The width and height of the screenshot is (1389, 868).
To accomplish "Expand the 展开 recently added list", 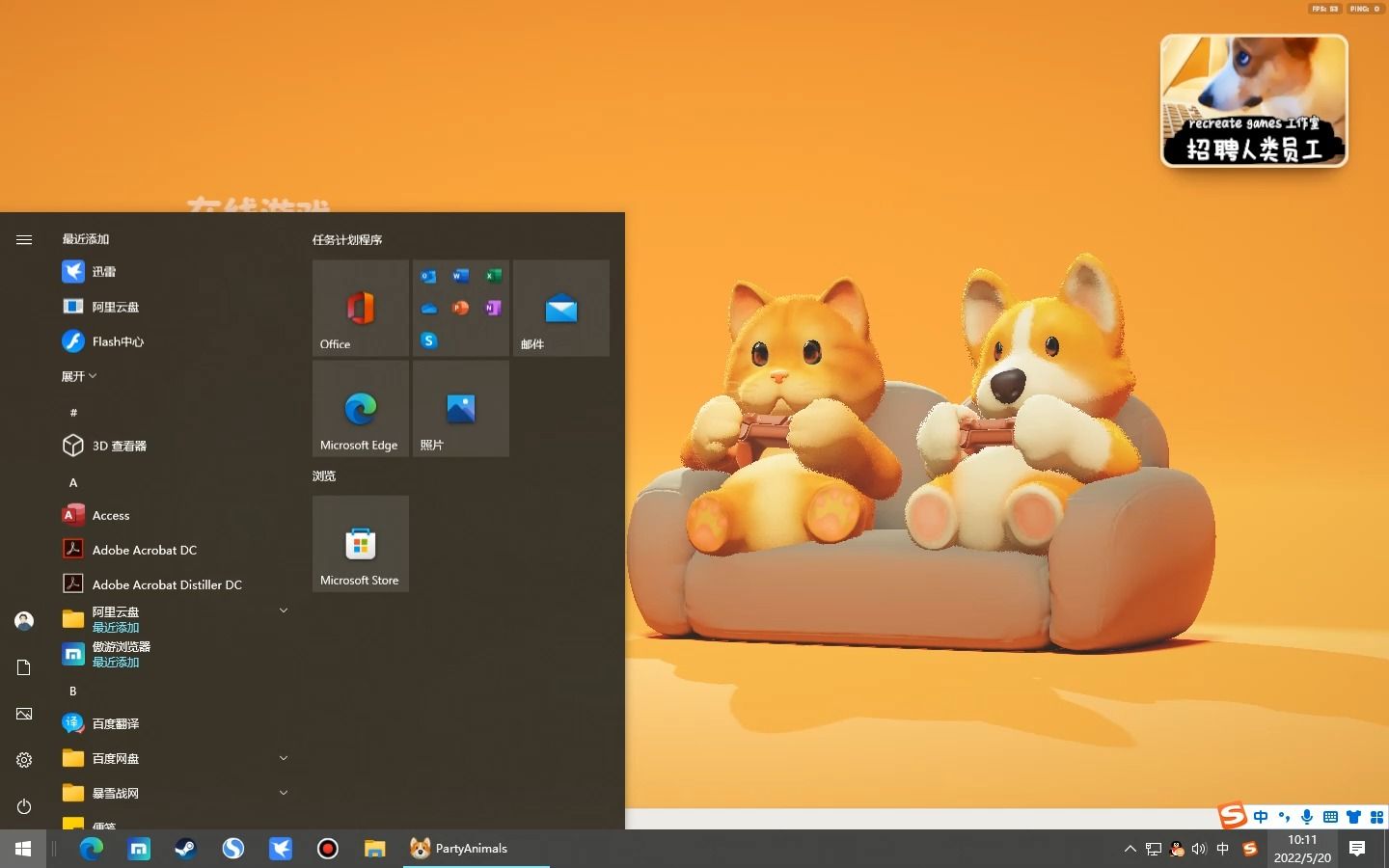I will click(79, 376).
